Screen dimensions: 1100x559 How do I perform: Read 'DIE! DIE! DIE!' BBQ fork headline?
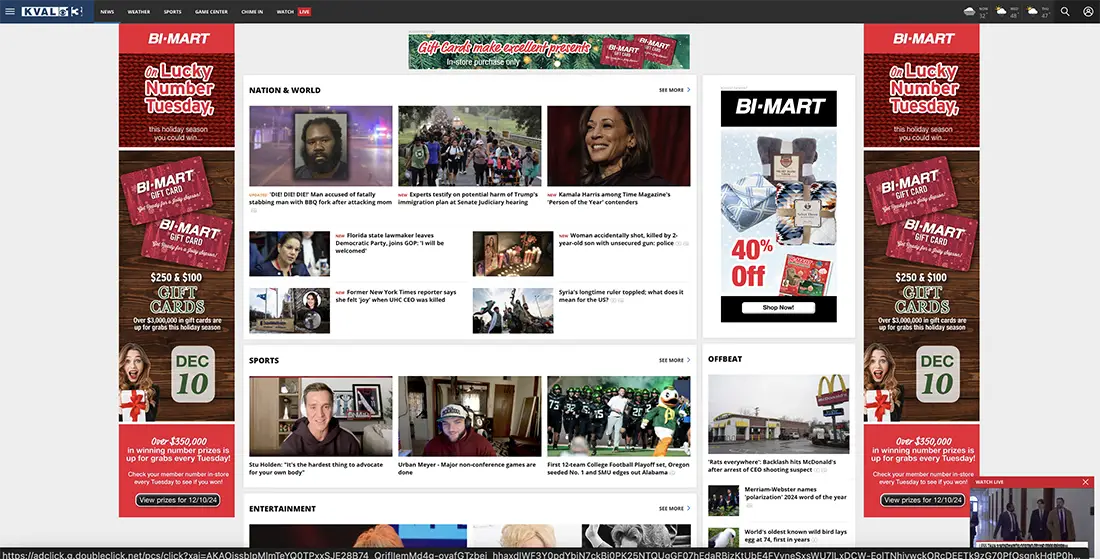point(321,198)
